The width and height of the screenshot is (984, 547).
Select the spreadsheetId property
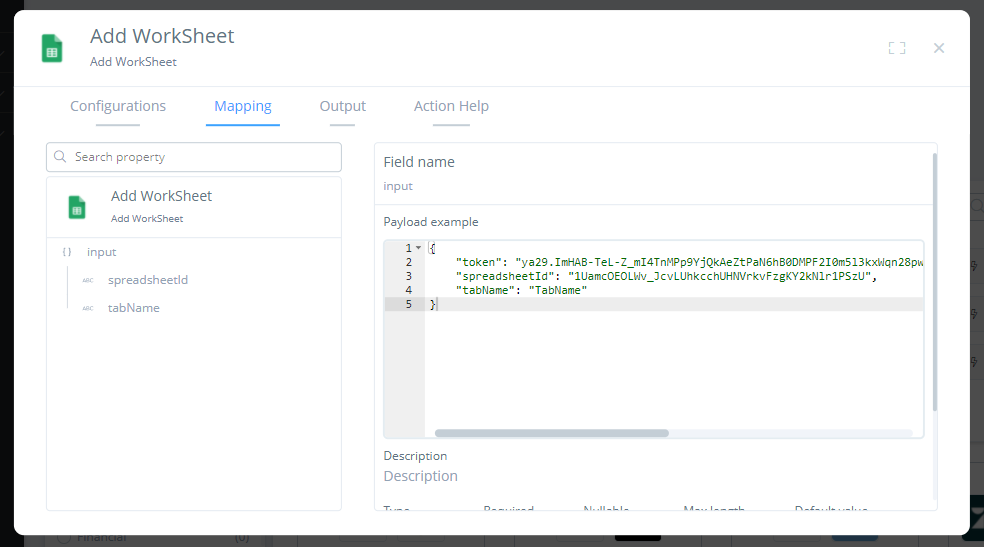[147, 280]
